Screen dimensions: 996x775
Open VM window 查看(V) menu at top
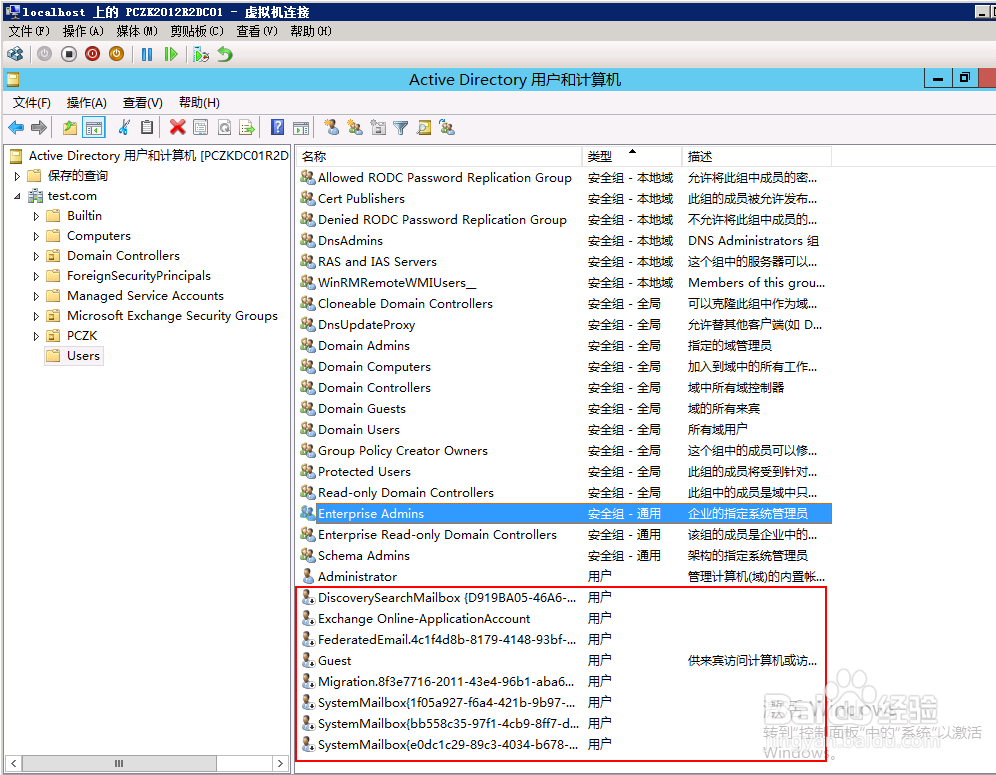(x=257, y=31)
